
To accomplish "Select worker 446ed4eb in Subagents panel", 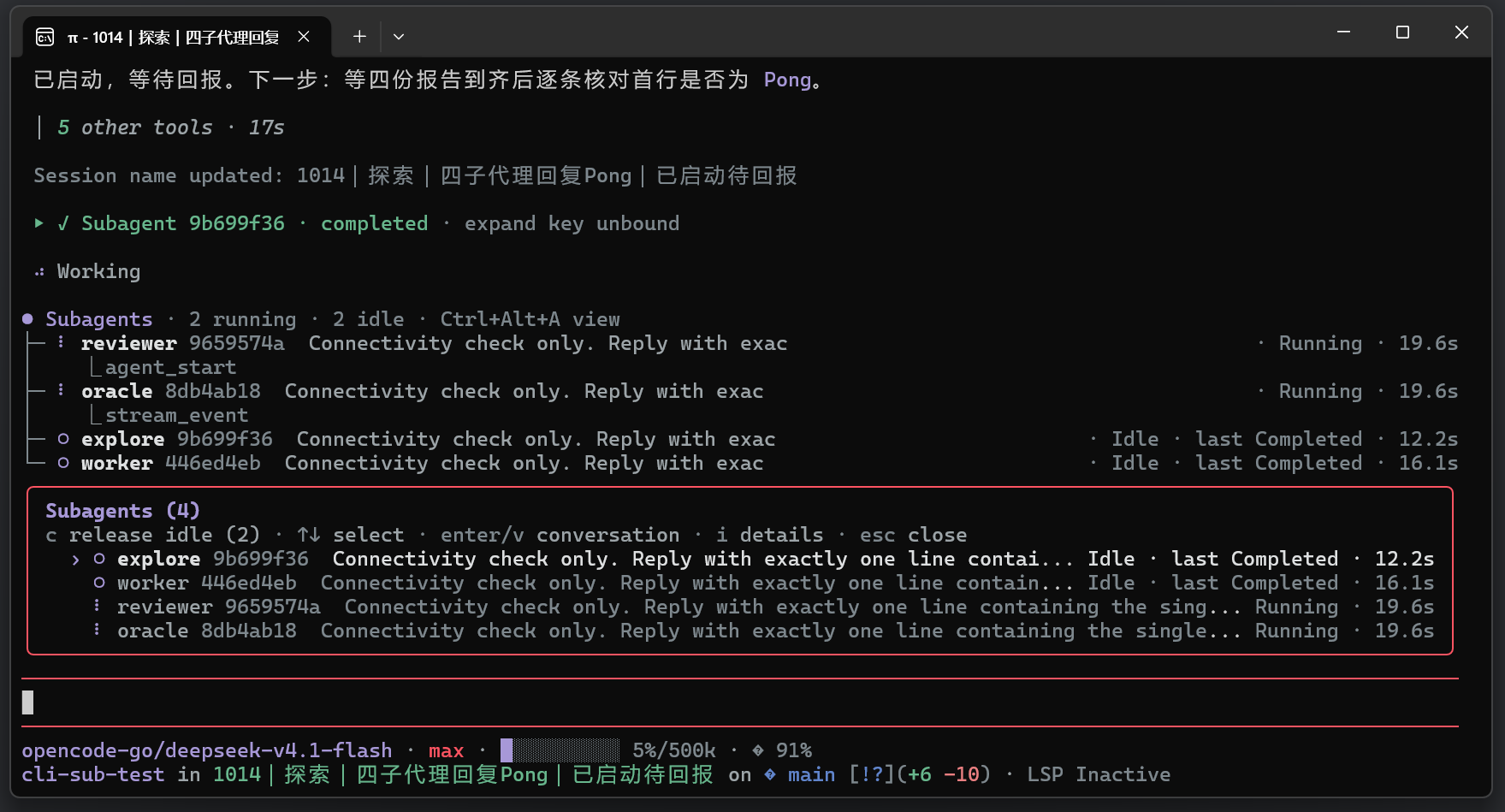I will (740, 583).
